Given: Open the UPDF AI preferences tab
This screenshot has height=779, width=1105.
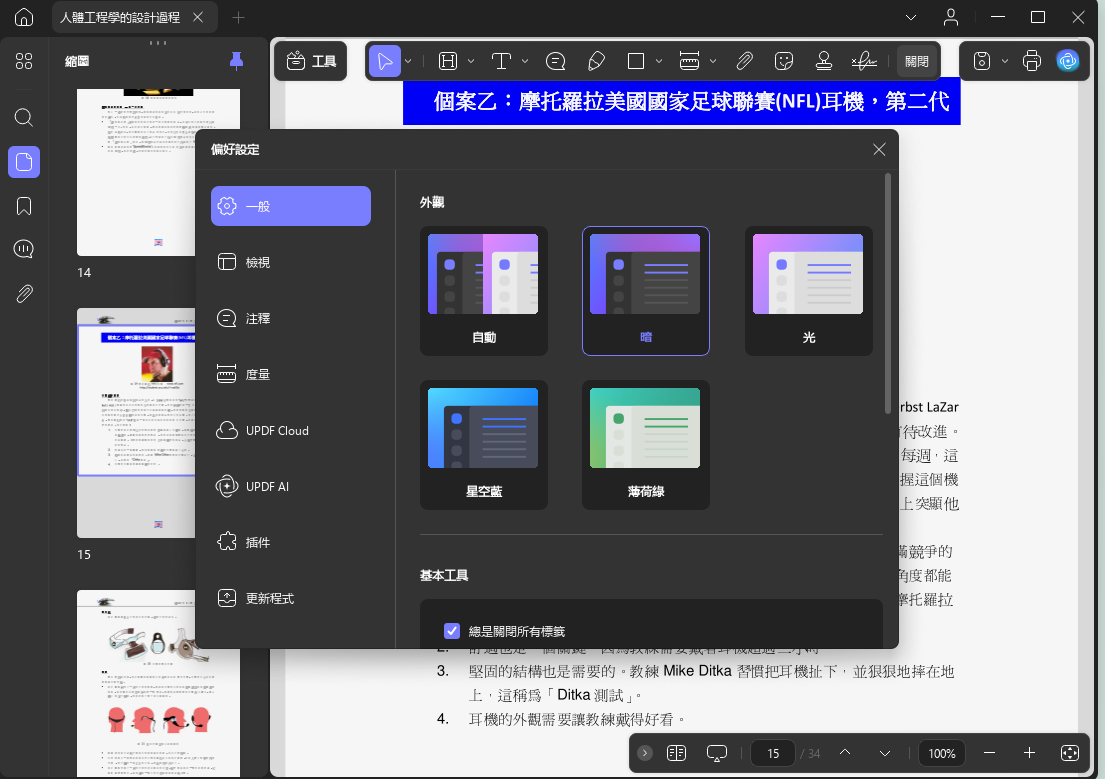Looking at the screenshot, I should [x=291, y=486].
